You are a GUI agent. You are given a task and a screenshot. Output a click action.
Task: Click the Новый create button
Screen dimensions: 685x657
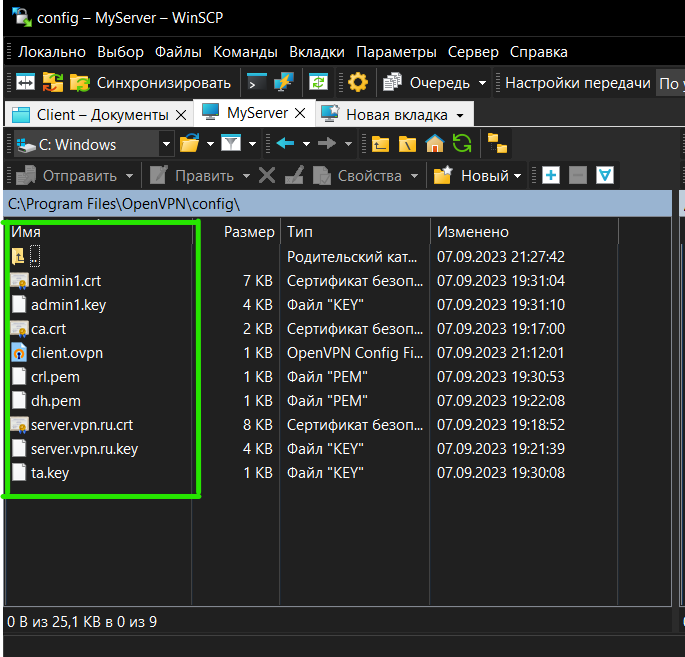pos(477,176)
